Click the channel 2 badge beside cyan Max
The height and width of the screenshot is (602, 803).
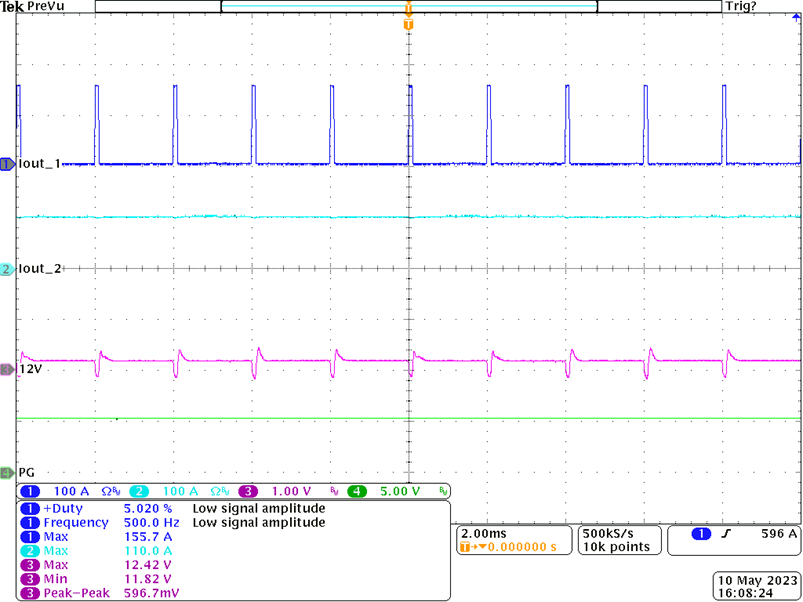(x=30, y=551)
